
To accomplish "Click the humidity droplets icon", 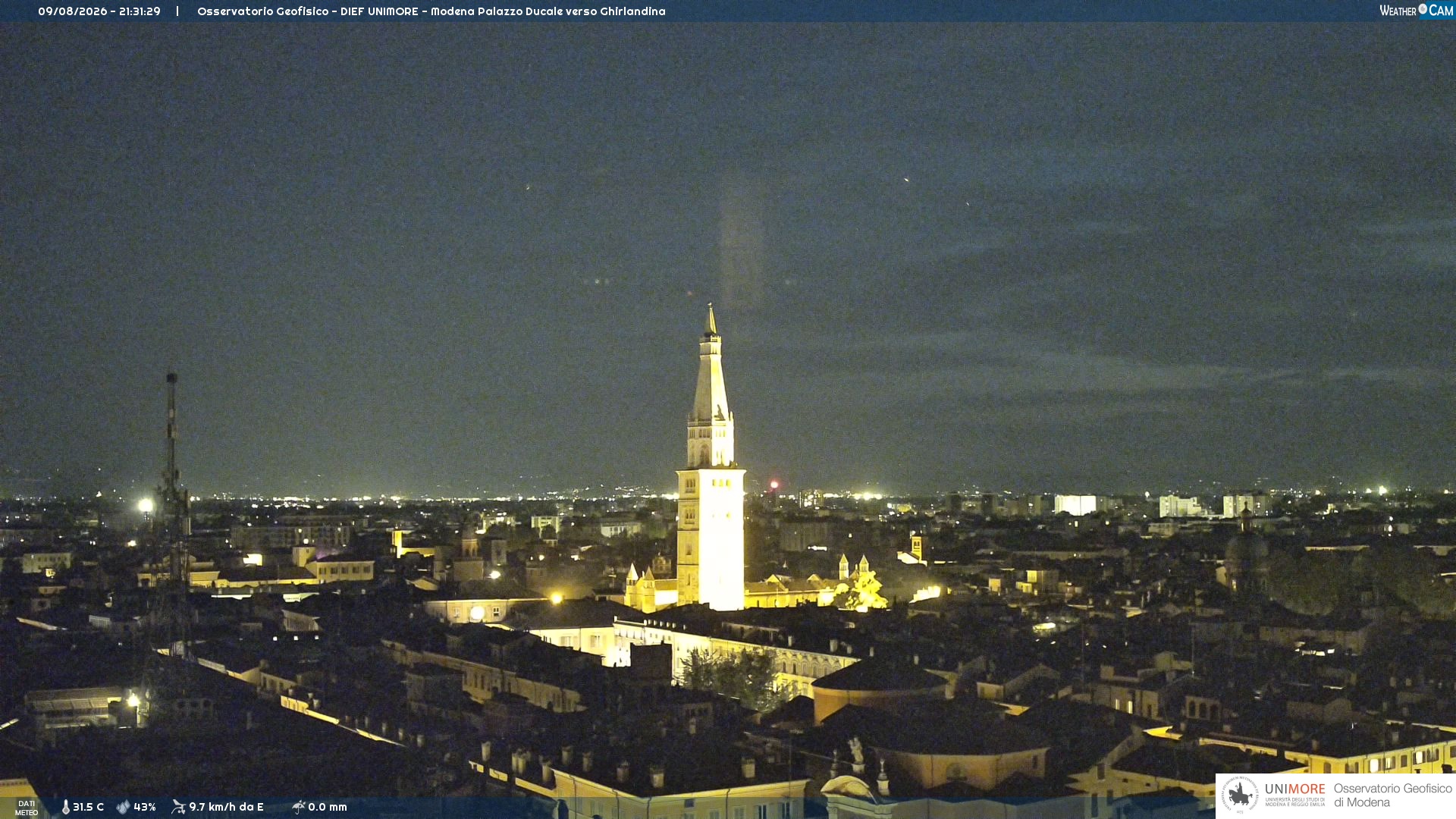I will (x=123, y=807).
